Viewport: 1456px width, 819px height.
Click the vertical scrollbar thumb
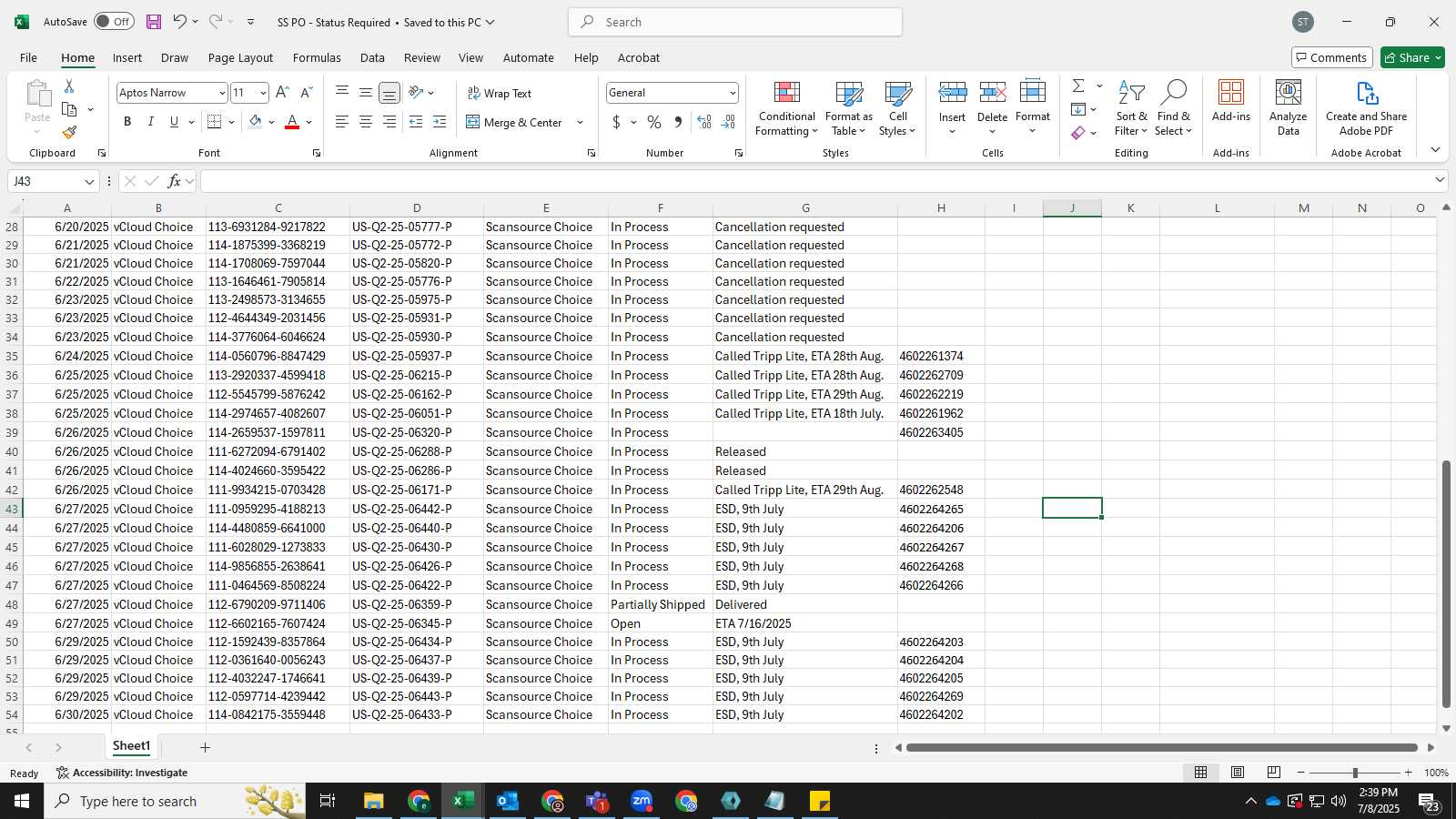tap(1446, 584)
